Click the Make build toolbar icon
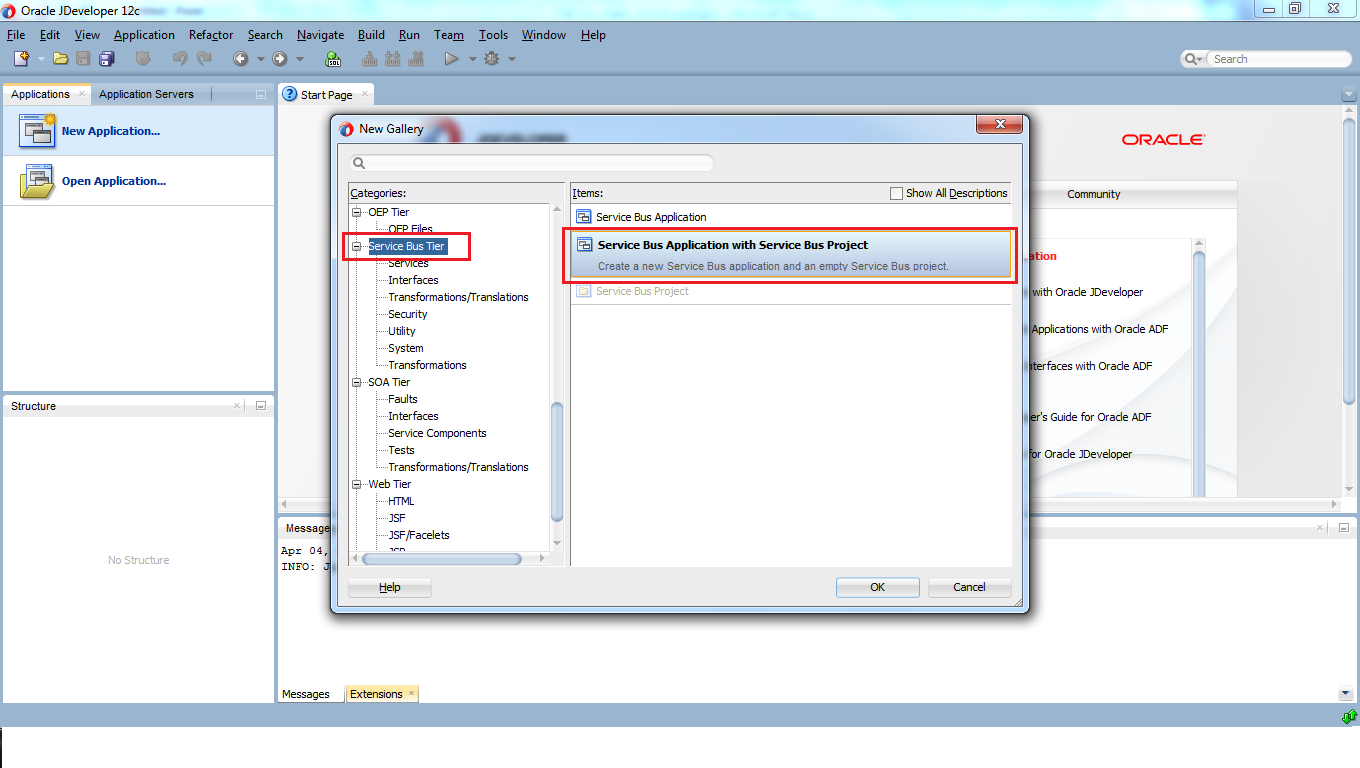This screenshot has height=768, width=1360. (370, 59)
